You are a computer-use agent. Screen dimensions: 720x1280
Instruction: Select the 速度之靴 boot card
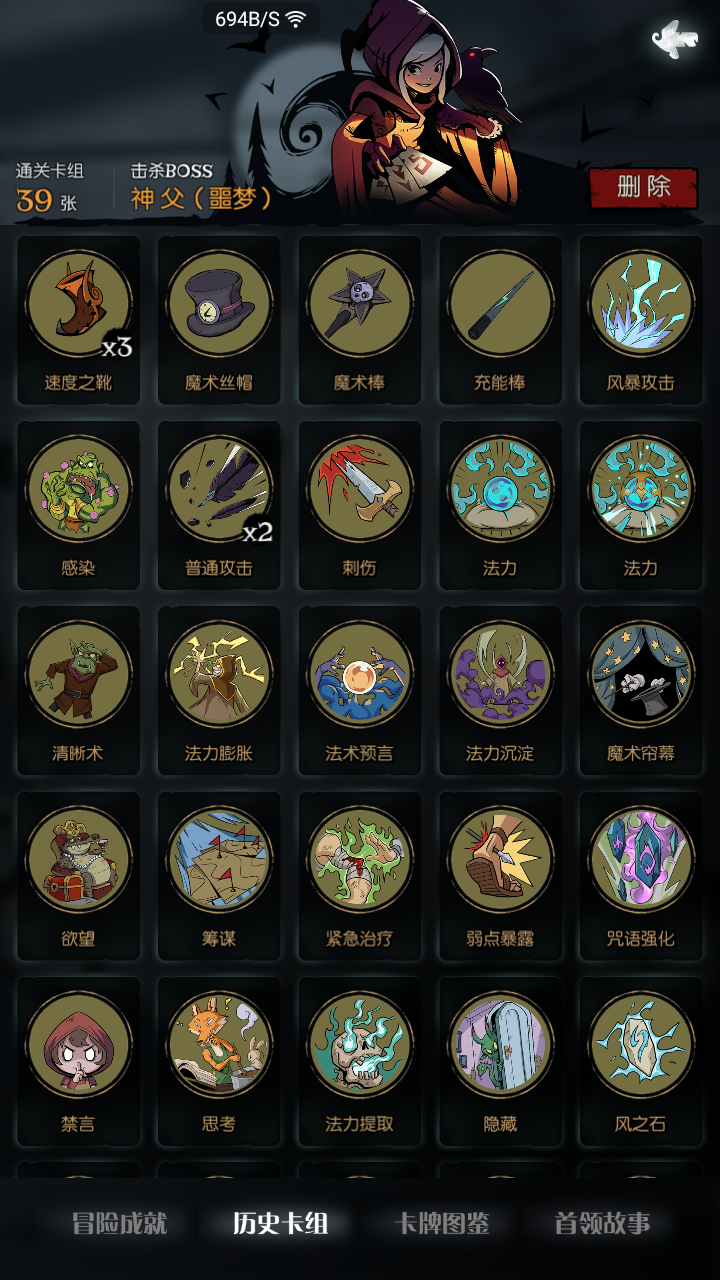coord(78,319)
